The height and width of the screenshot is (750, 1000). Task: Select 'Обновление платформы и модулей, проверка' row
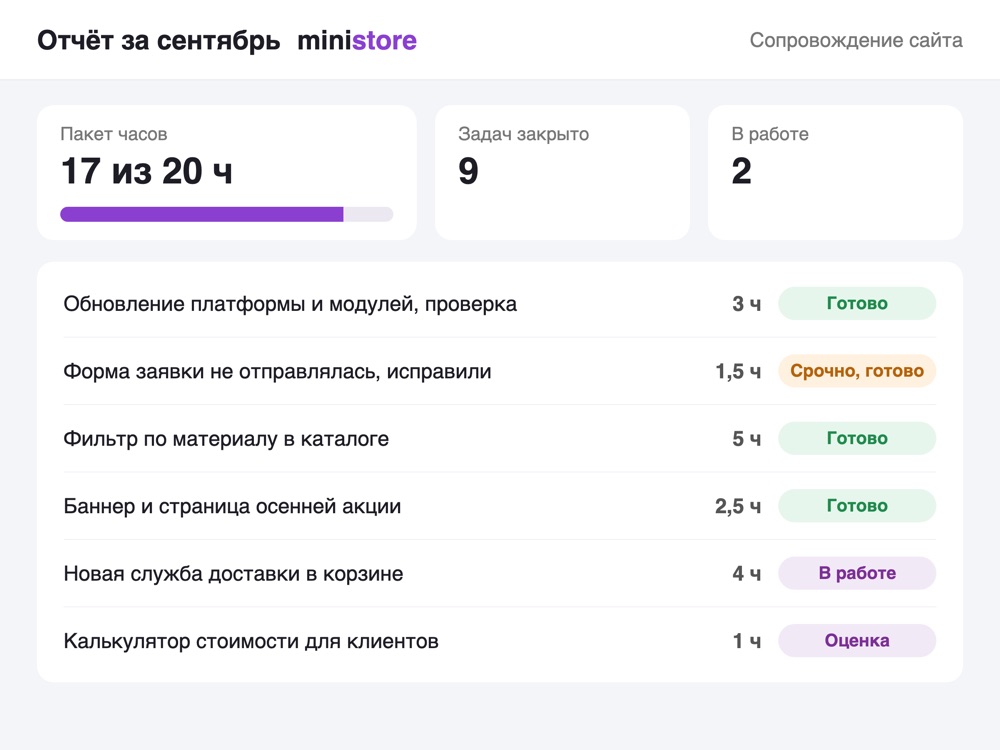coord(499,304)
